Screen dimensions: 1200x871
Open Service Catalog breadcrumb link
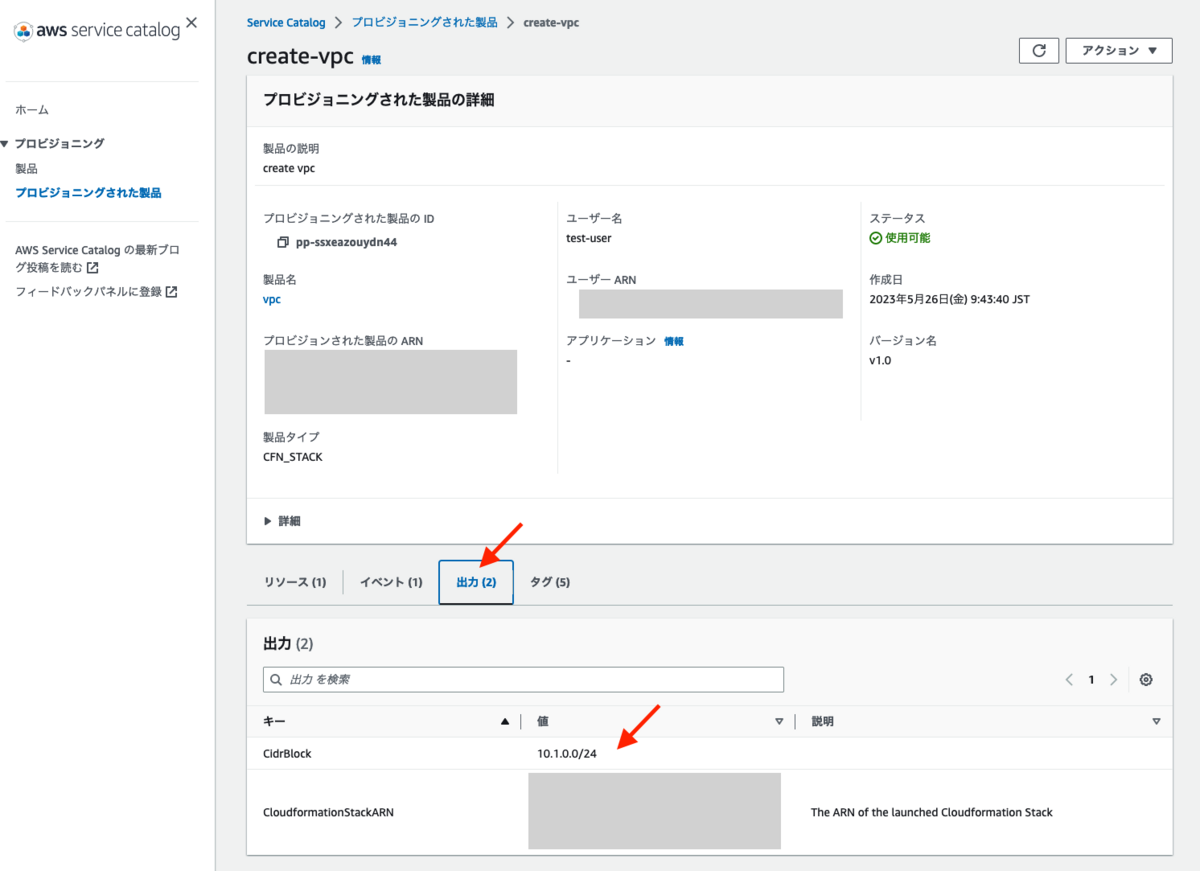(286, 22)
